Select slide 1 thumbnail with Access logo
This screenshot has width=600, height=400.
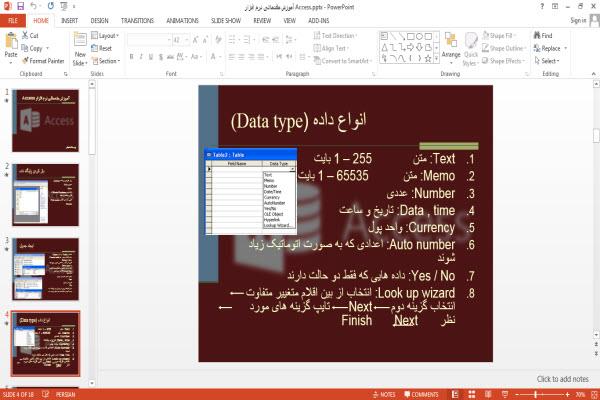[x=46, y=121]
